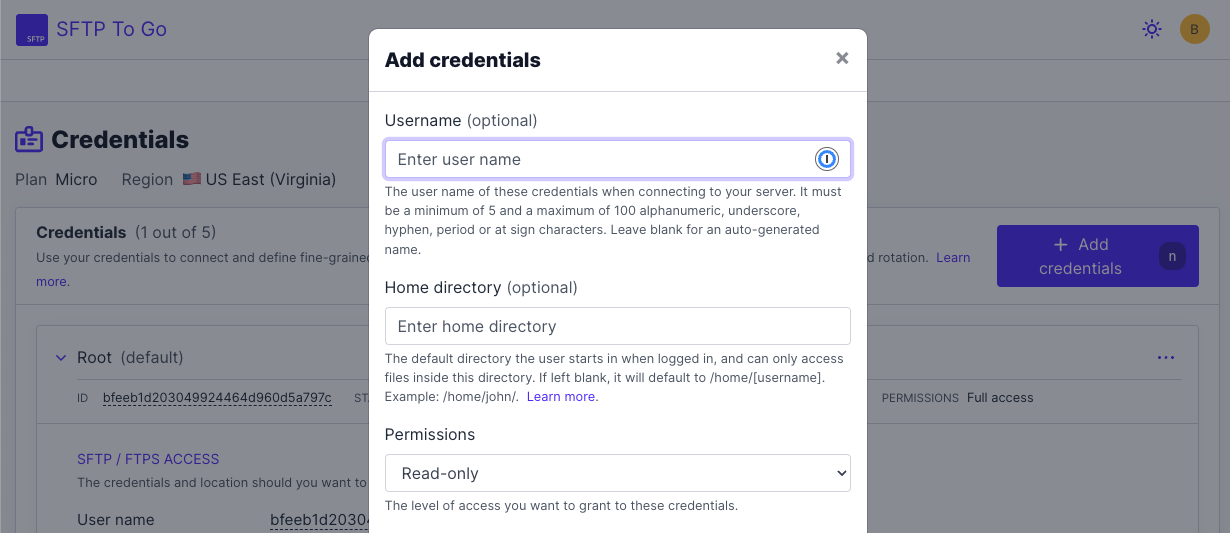Click the plus icon in Add credentials button
The image size is (1230, 533).
point(1061,245)
